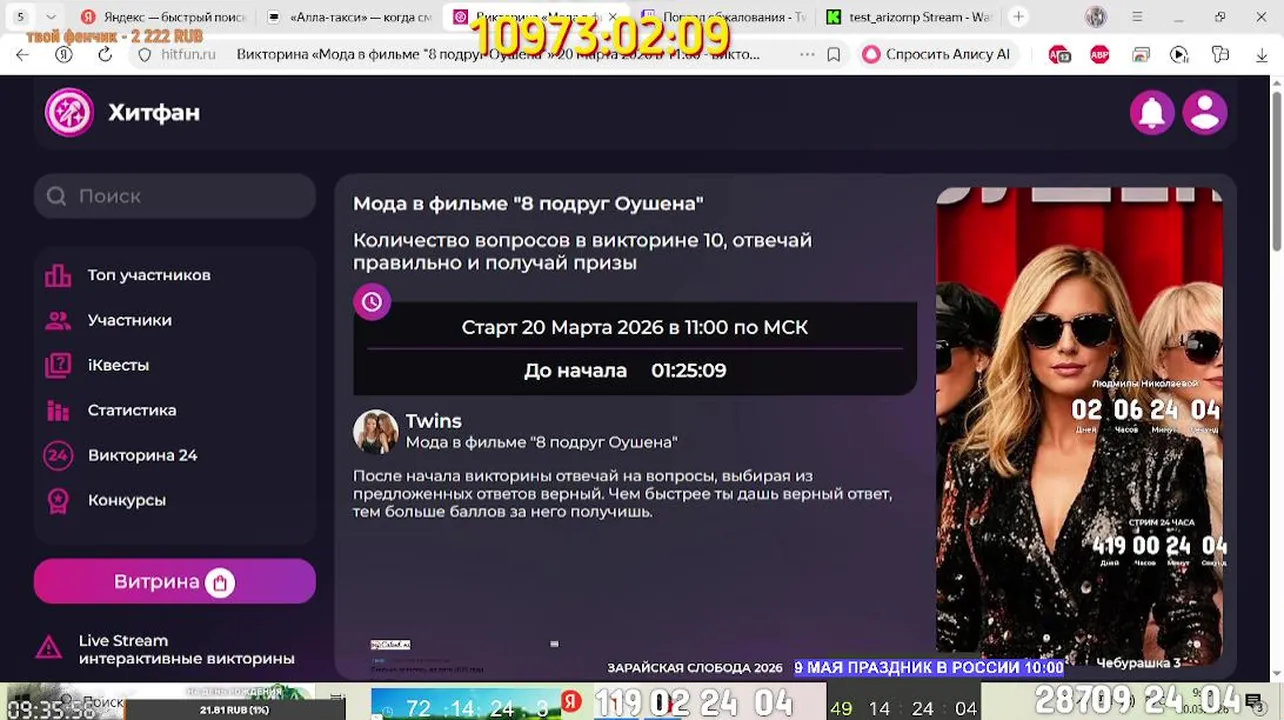Open the user profile avatar
The height and width of the screenshot is (720, 1284).
pyautogui.click(x=1205, y=112)
